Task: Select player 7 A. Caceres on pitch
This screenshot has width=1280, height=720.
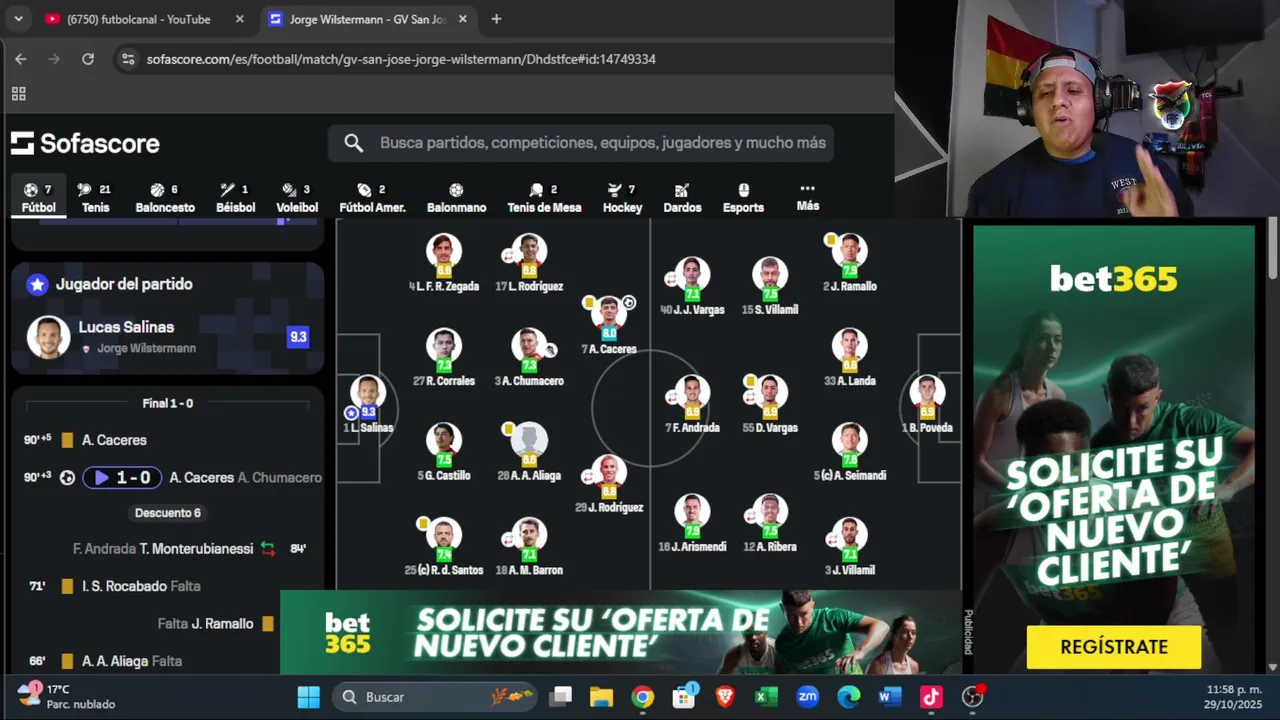Action: click(x=608, y=326)
